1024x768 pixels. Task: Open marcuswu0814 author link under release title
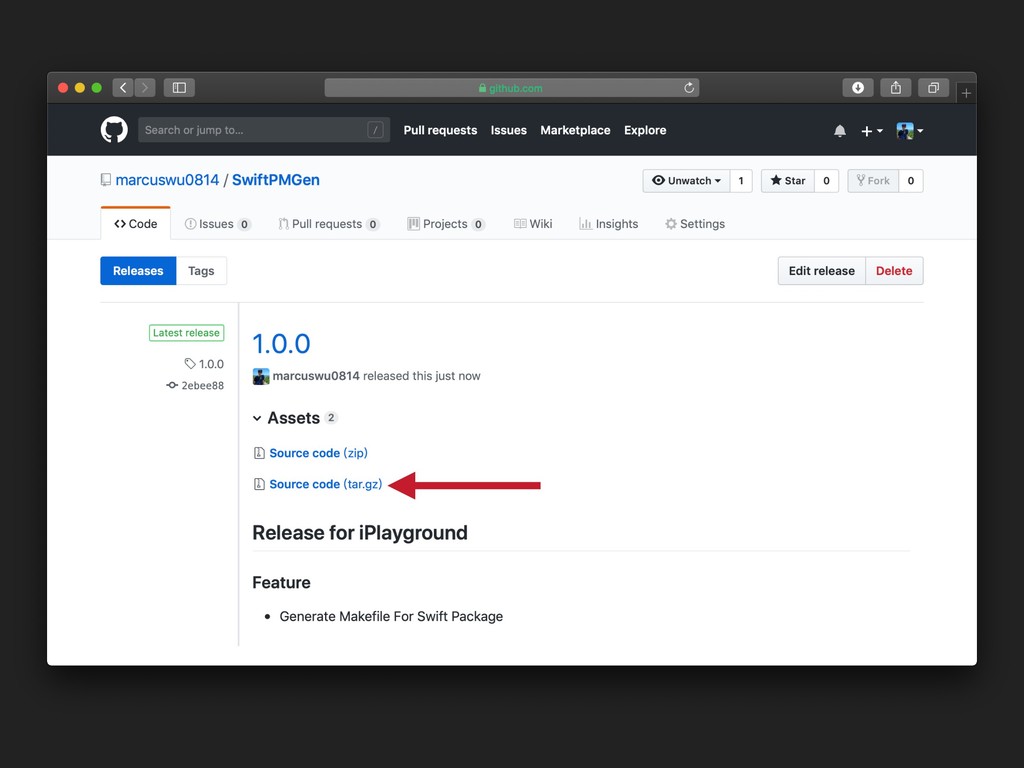pos(316,376)
